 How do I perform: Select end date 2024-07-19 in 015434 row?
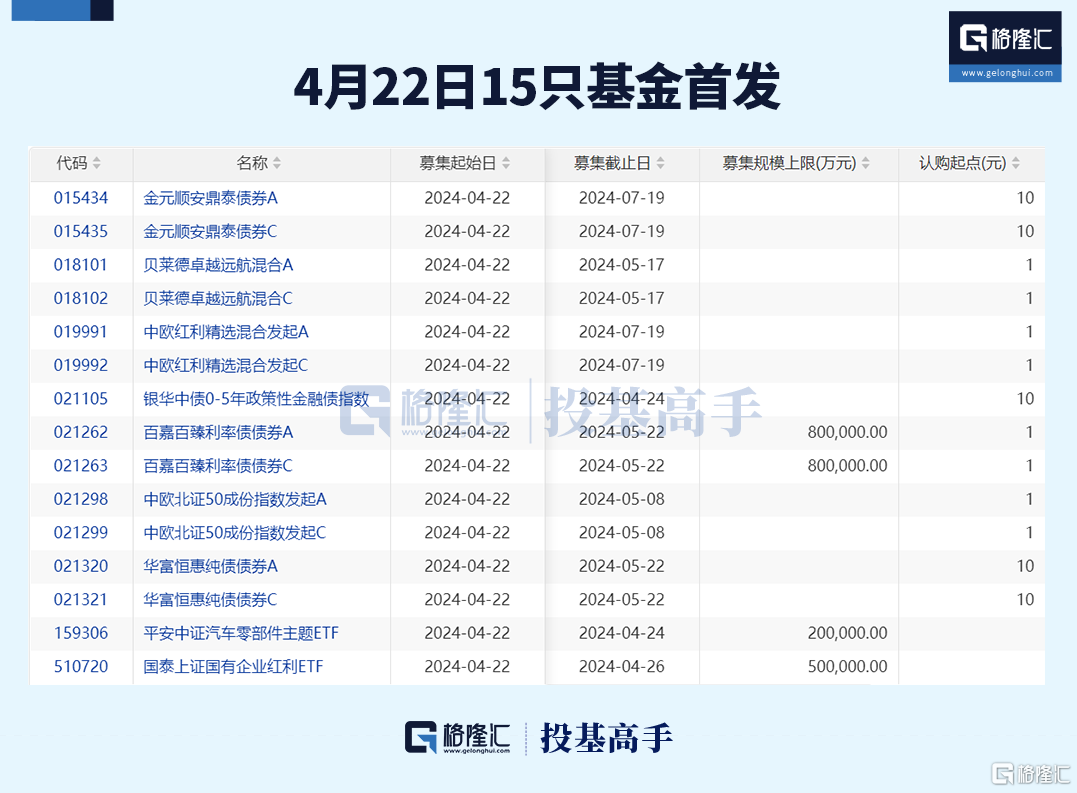pos(622,198)
